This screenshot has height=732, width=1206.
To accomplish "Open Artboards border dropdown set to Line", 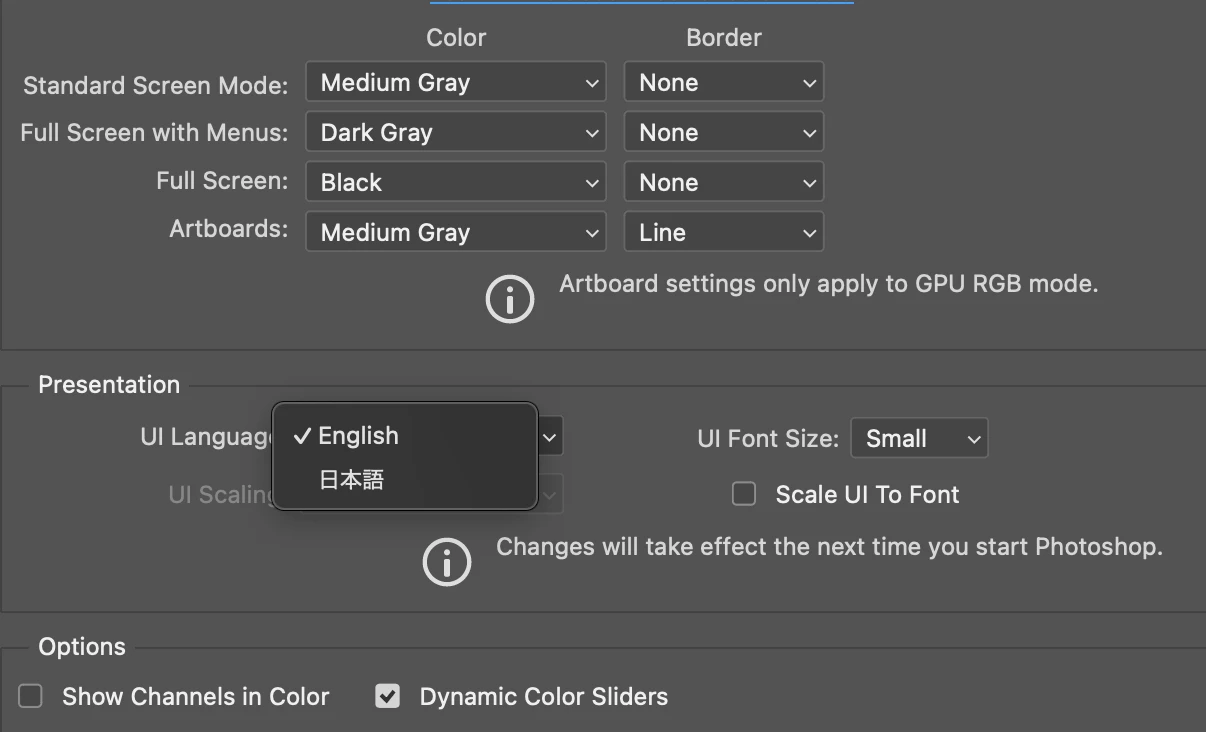I will [724, 233].
